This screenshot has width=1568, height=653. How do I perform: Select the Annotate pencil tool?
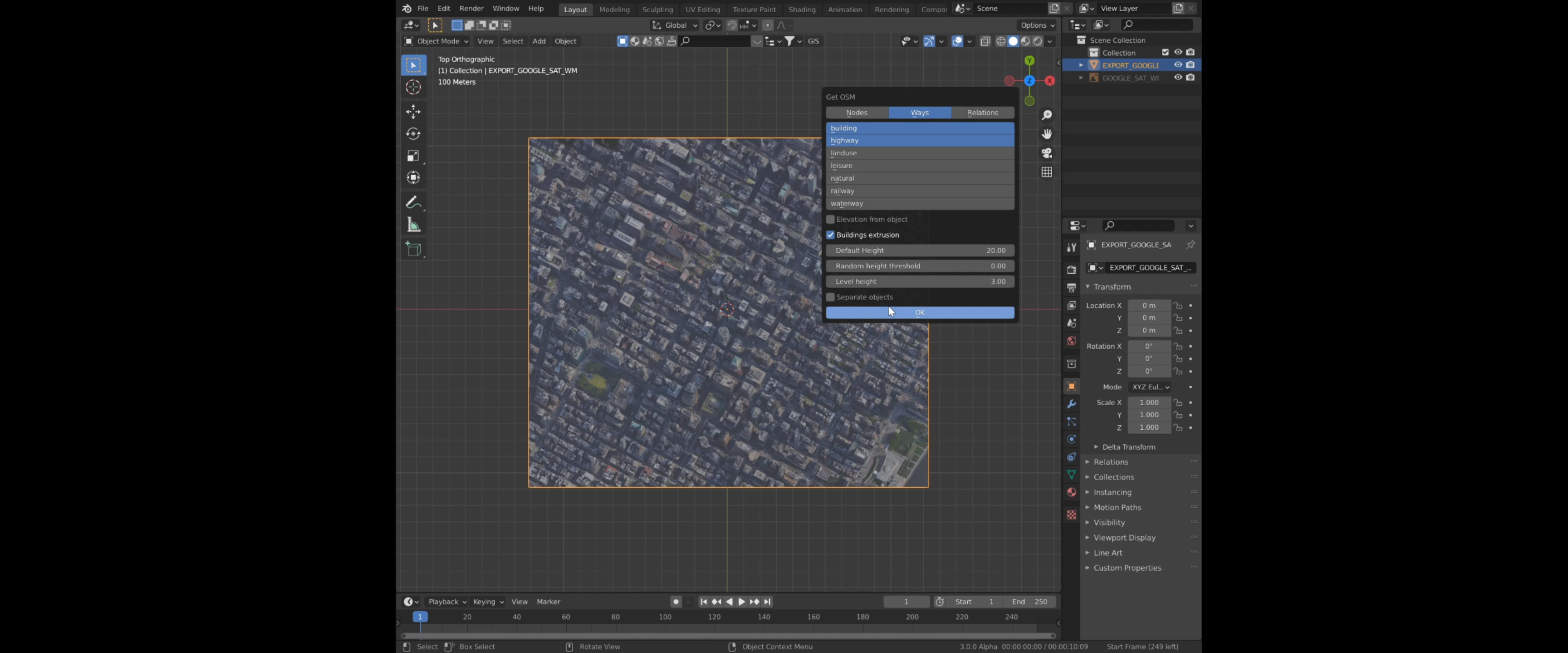(413, 202)
